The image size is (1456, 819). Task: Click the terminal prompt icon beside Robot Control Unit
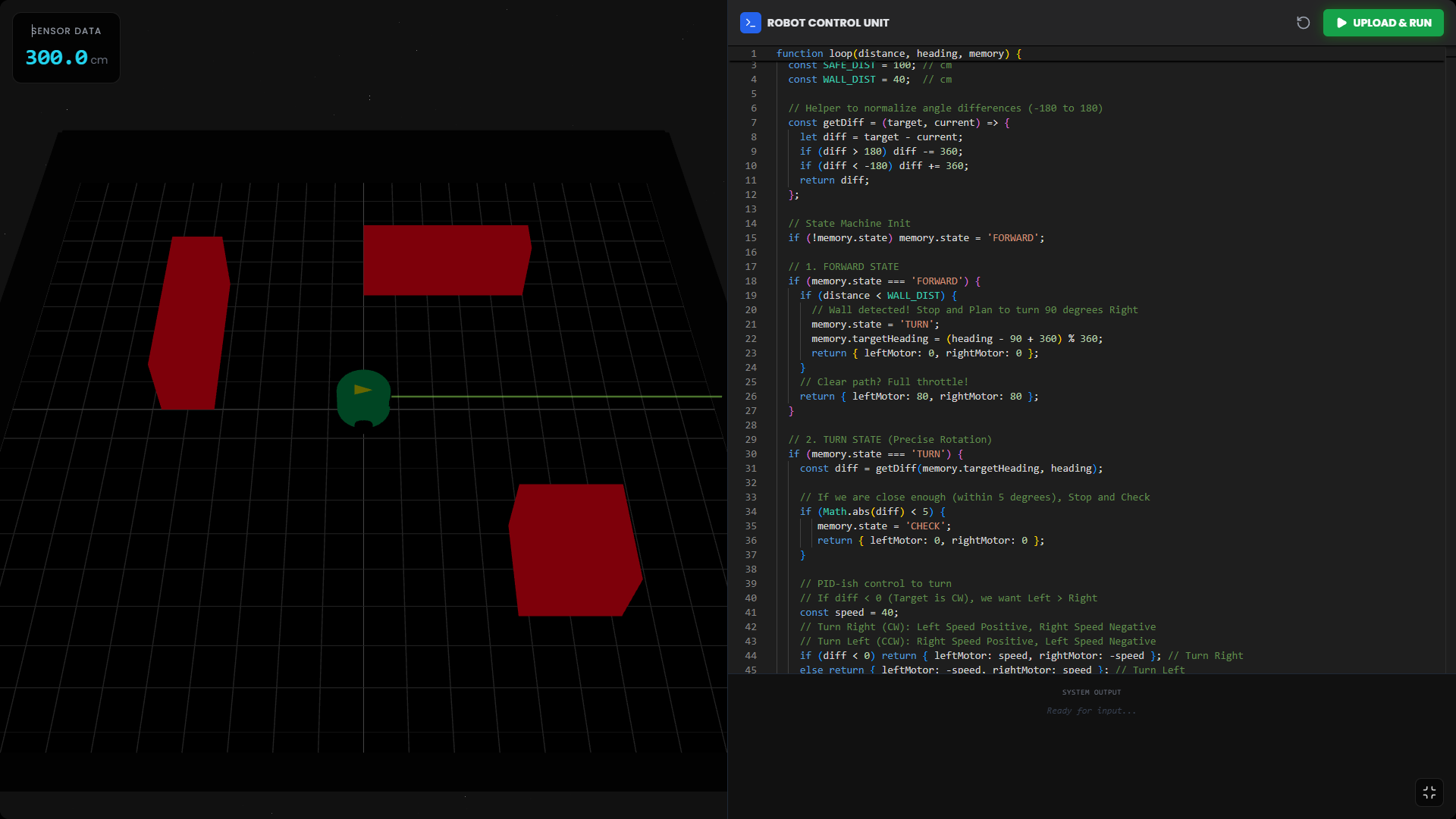point(750,23)
